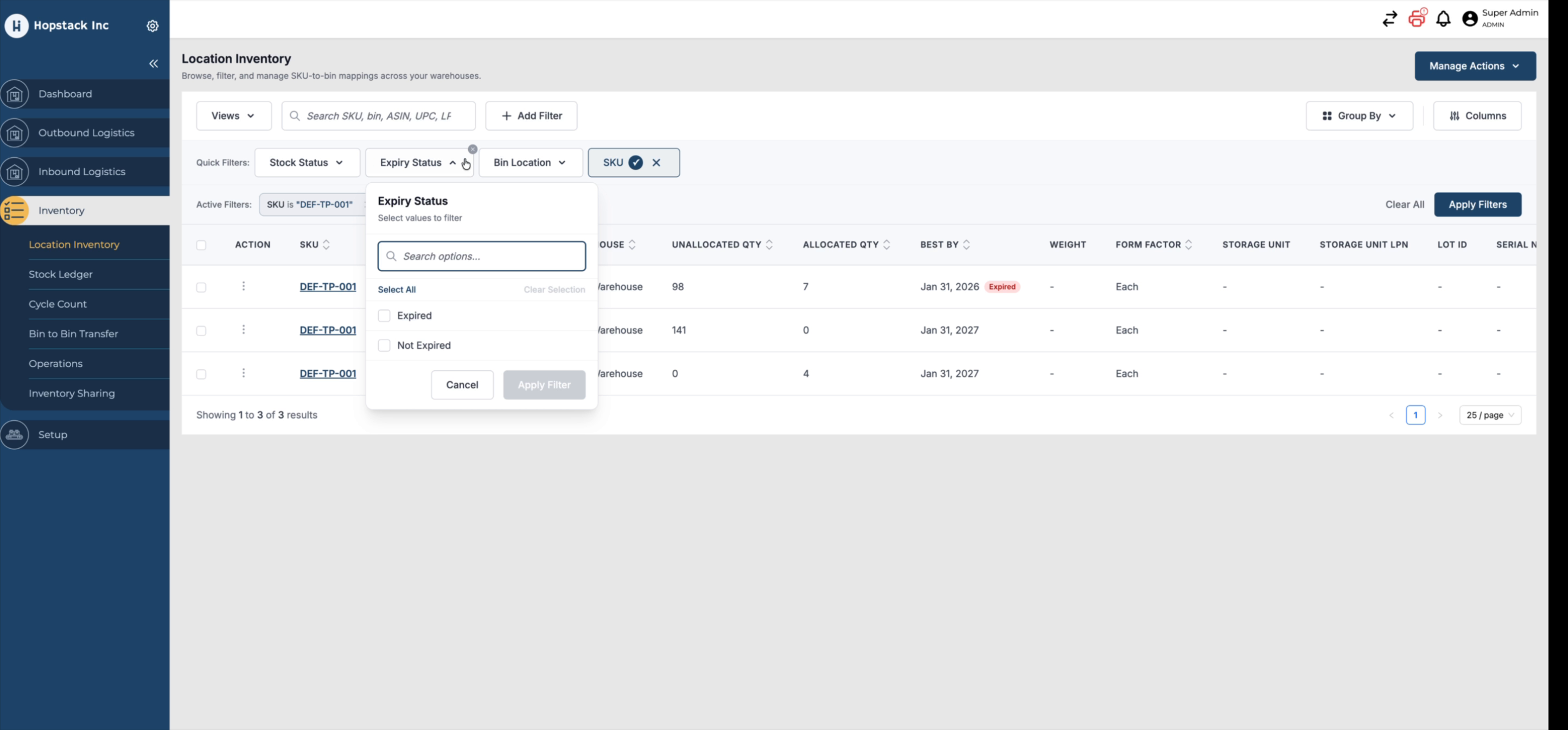The image size is (1568, 730).
Task: Click the Inventory list icon
Action: (x=15, y=211)
